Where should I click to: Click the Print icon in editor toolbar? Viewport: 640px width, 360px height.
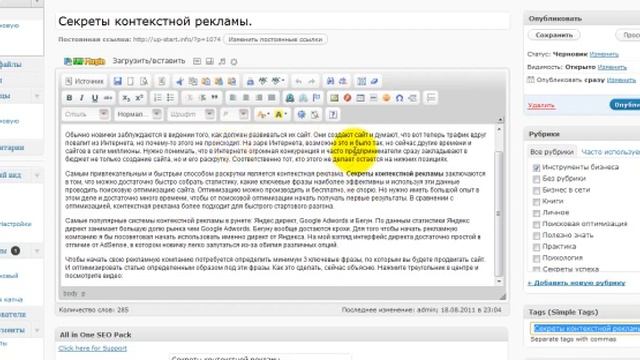tap(250, 81)
